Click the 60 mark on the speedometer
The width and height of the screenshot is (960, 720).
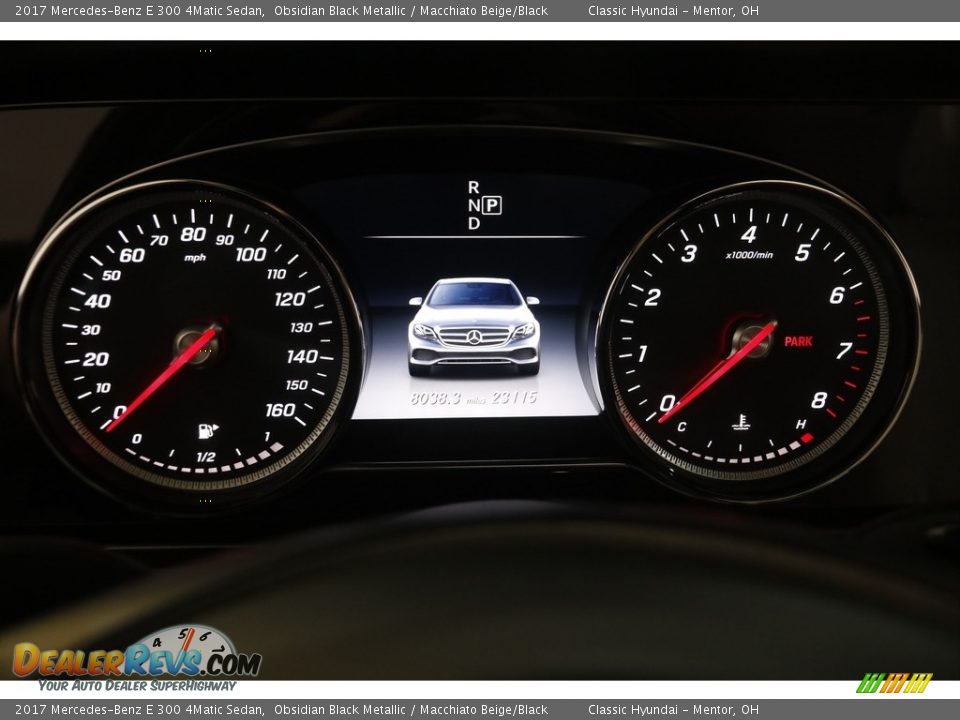(132, 255)
